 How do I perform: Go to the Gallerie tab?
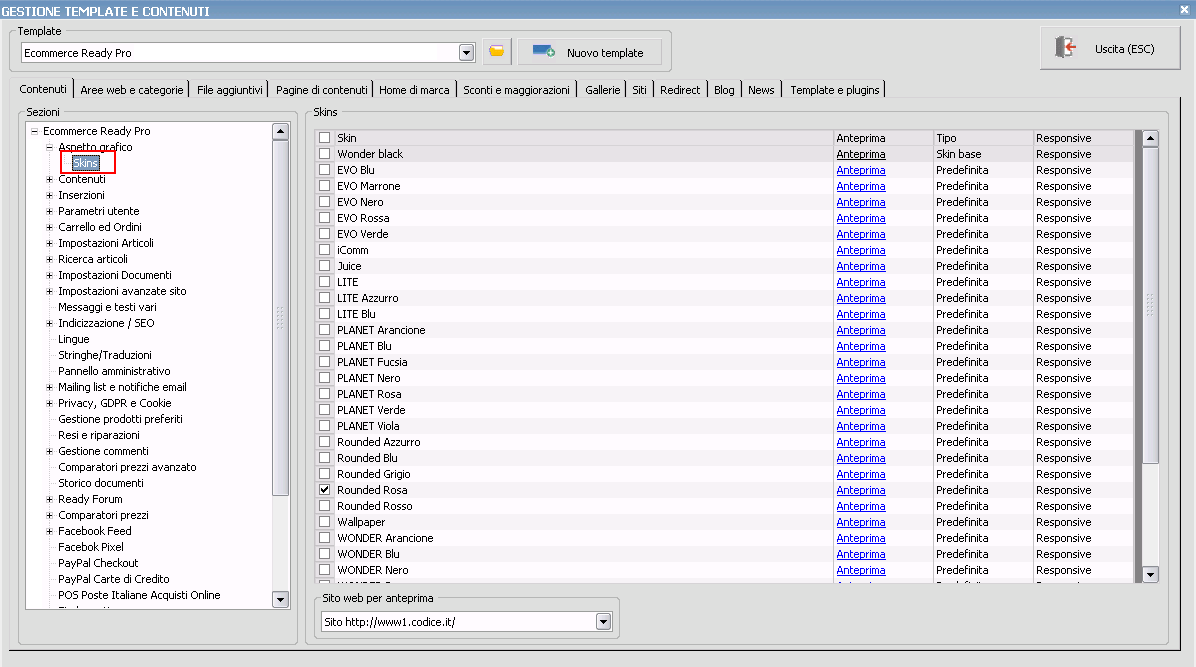[603, 90]
